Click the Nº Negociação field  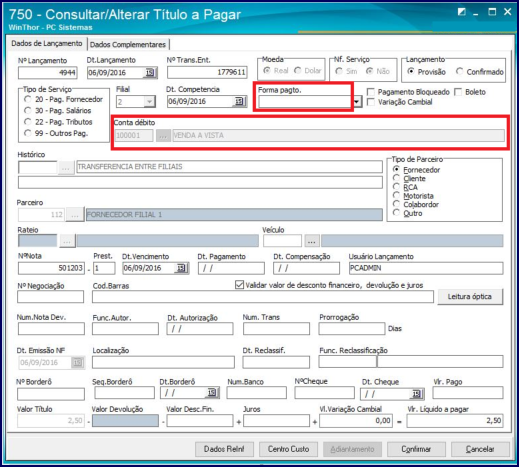point(51,297)
